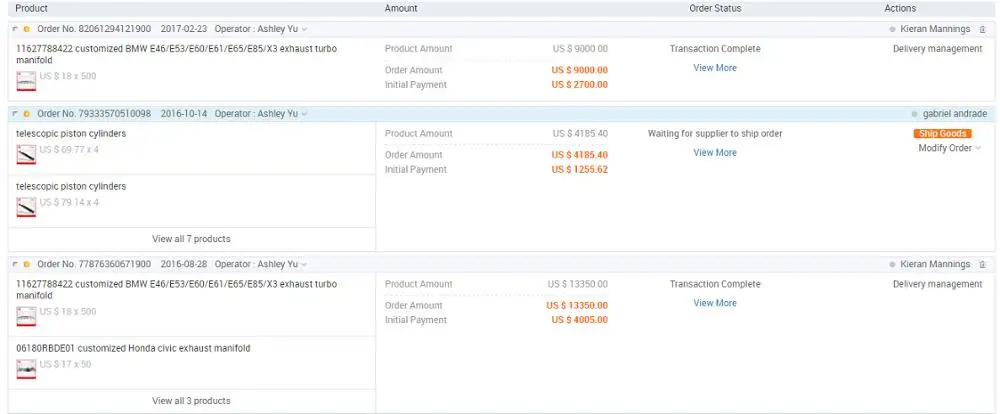Open the Modify Order dropdown
The image size is (1000, 414).
(949, 148)
